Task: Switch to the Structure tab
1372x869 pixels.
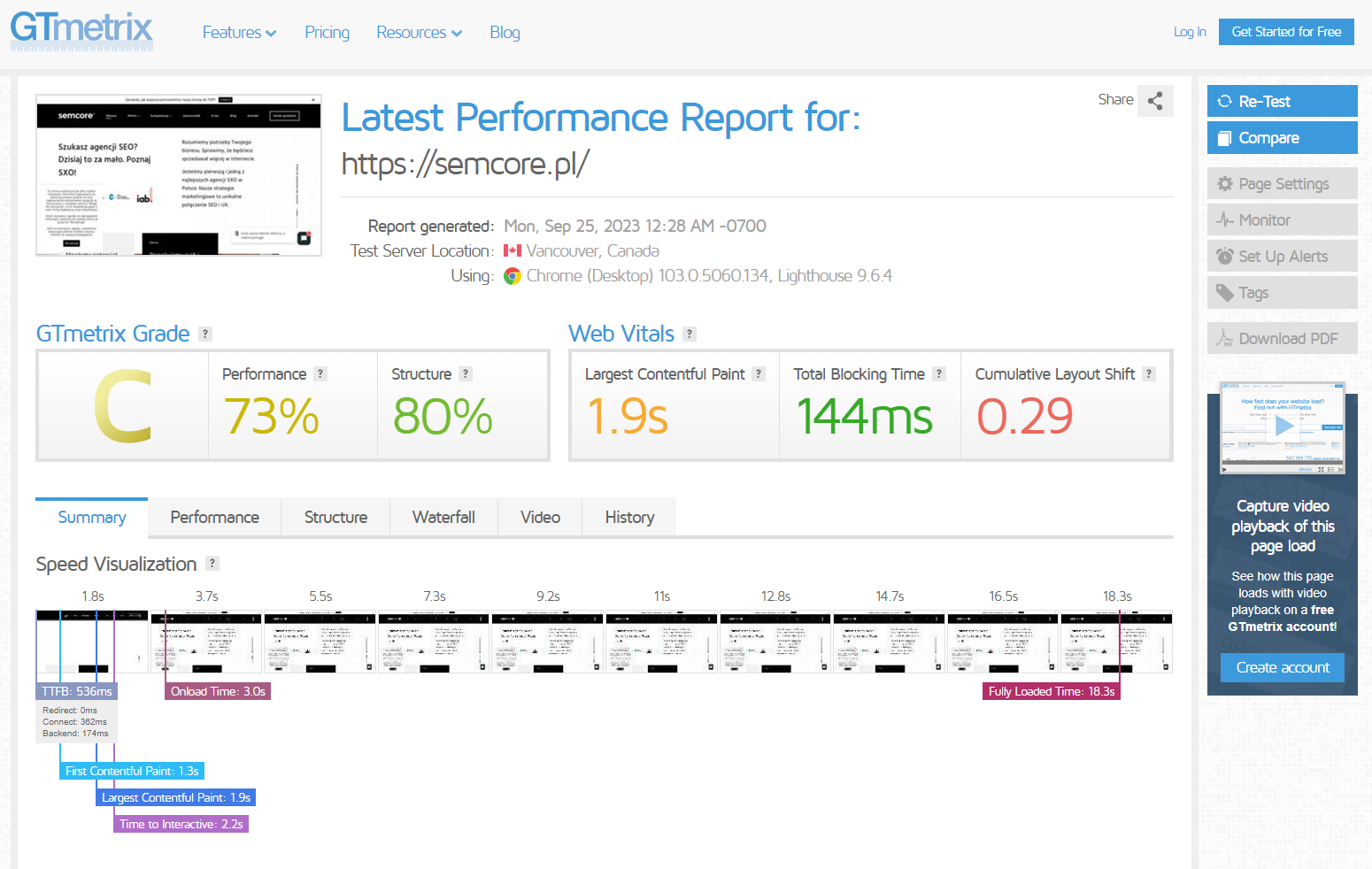Action: [335, 517]
